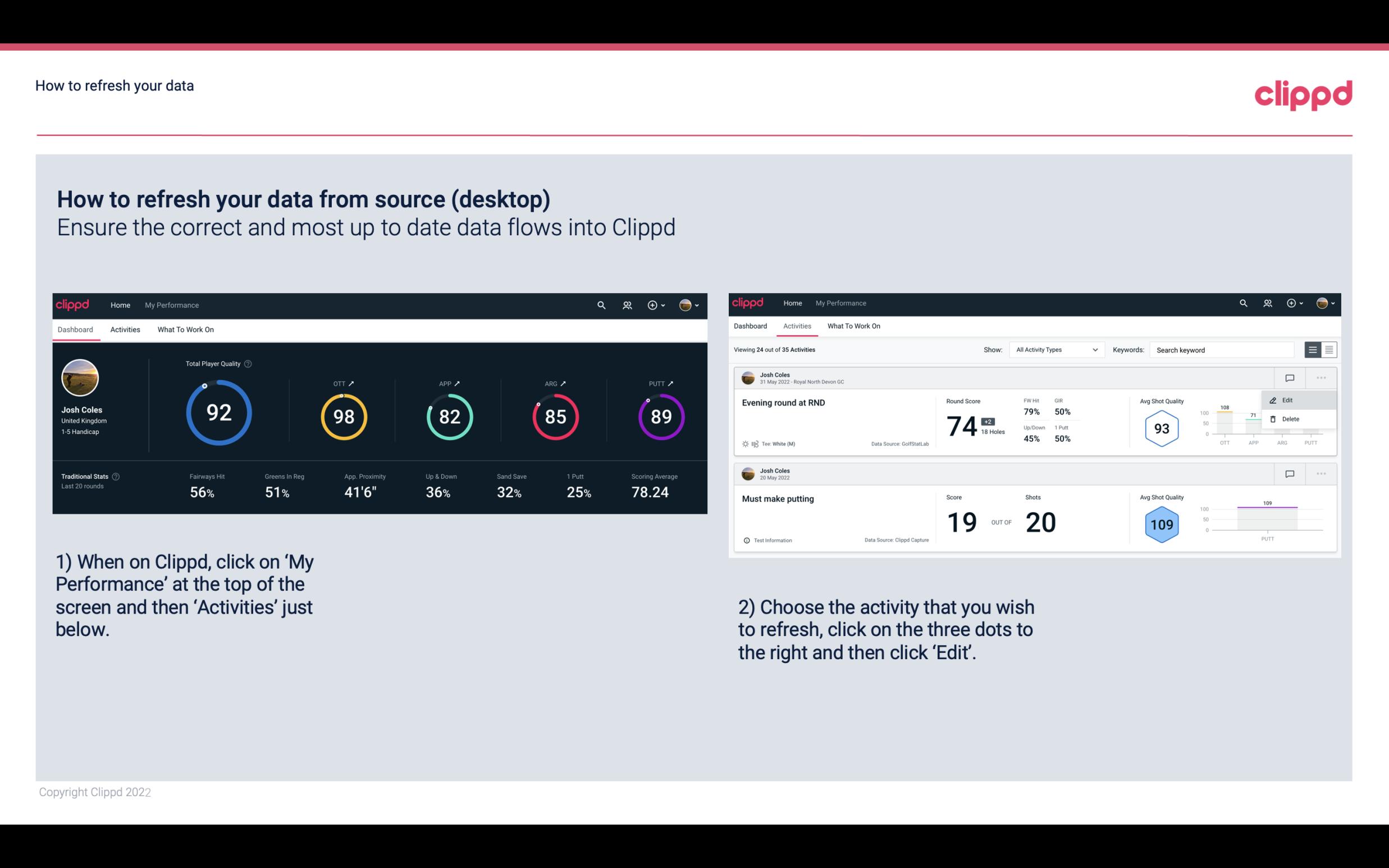Click the 'Dashboard' tab on left panel
This screenshot has width=1389, height=868.
[76, 328]
